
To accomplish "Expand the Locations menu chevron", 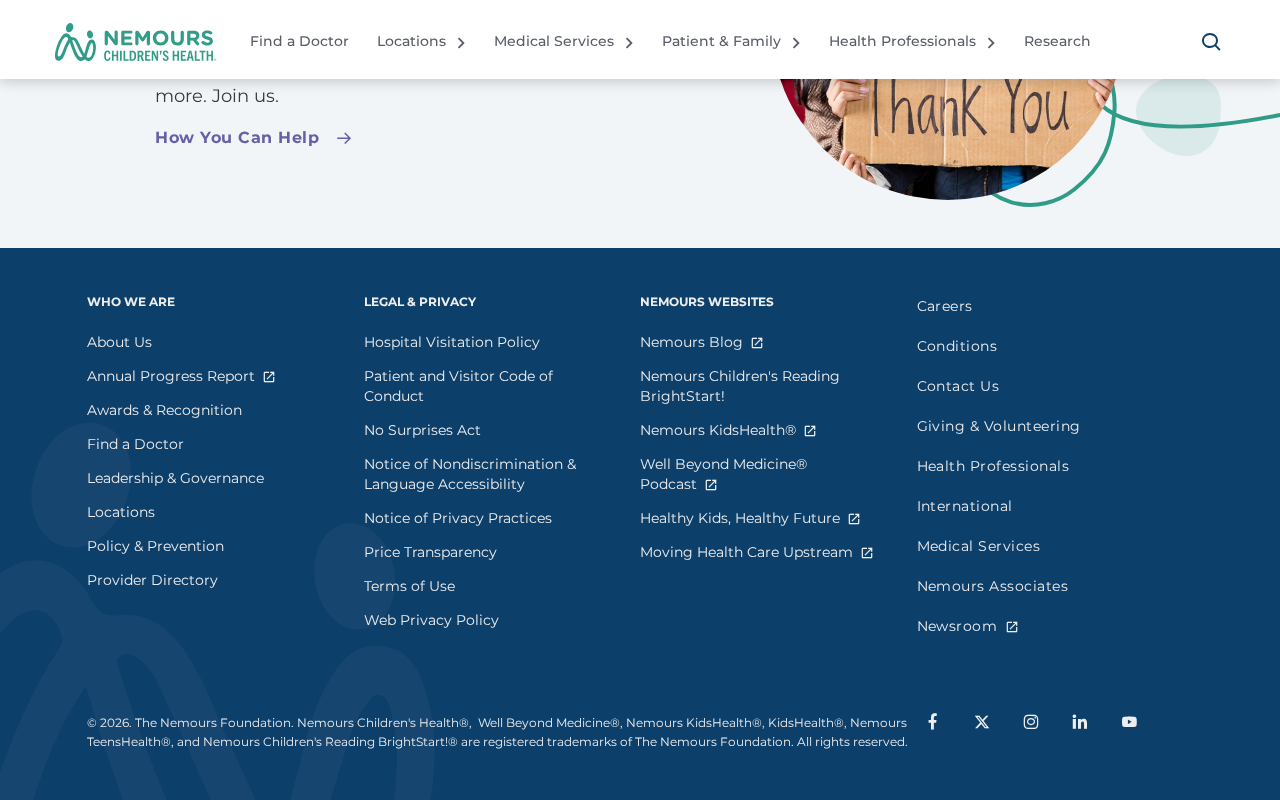I will pyautogui.click(x=461, y=43).
